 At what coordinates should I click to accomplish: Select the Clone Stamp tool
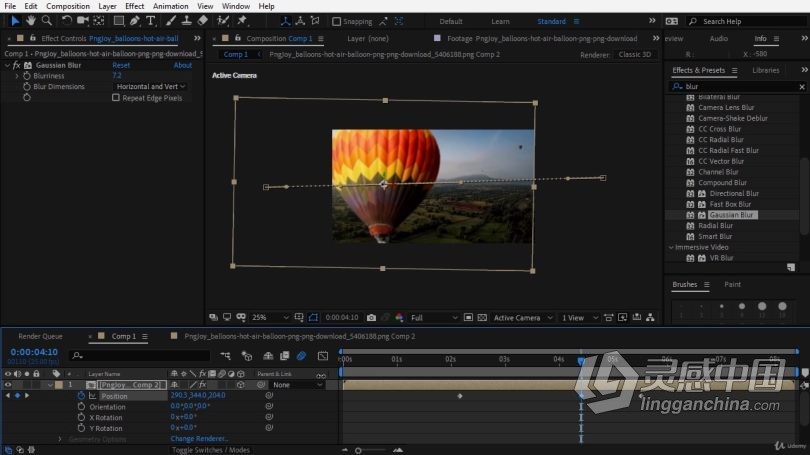(186, 21)
